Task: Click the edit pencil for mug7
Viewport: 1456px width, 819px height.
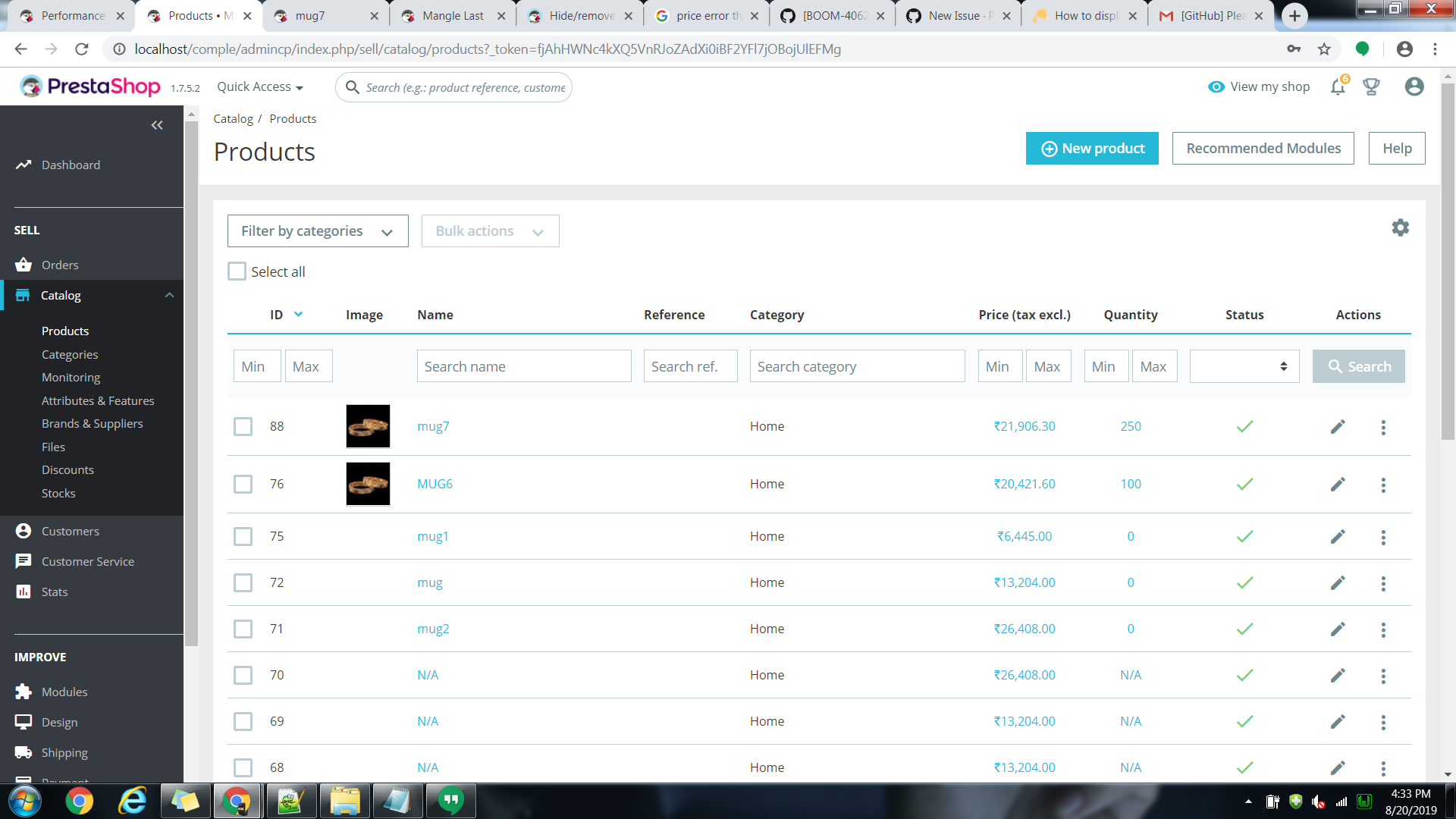Action: [1338, 427]
